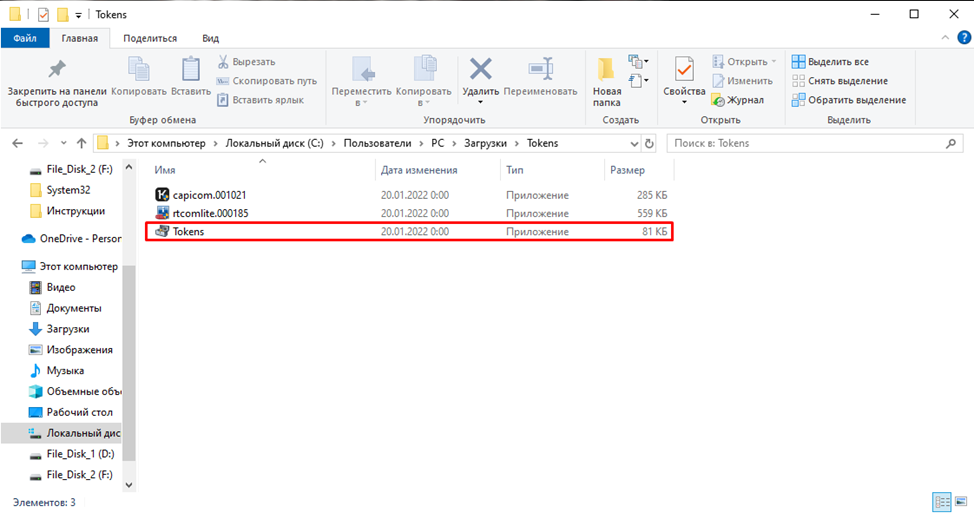Click the Переименовать rename icon
This screenshot has height=513, width=974.
(x=540, y=69)
